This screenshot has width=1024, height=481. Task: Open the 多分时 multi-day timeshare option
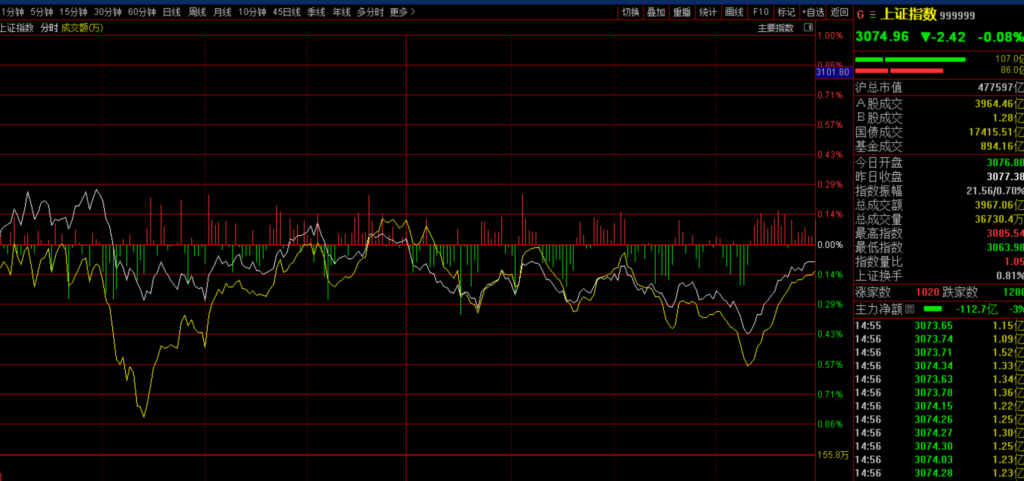pos(371,12)
